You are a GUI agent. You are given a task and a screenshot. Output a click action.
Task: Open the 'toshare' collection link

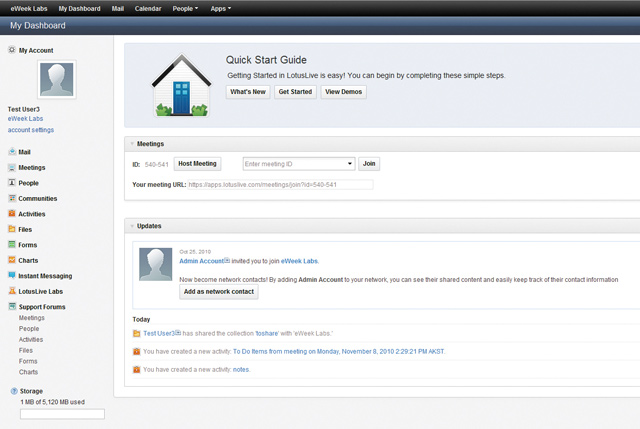(x=267, y=333)
